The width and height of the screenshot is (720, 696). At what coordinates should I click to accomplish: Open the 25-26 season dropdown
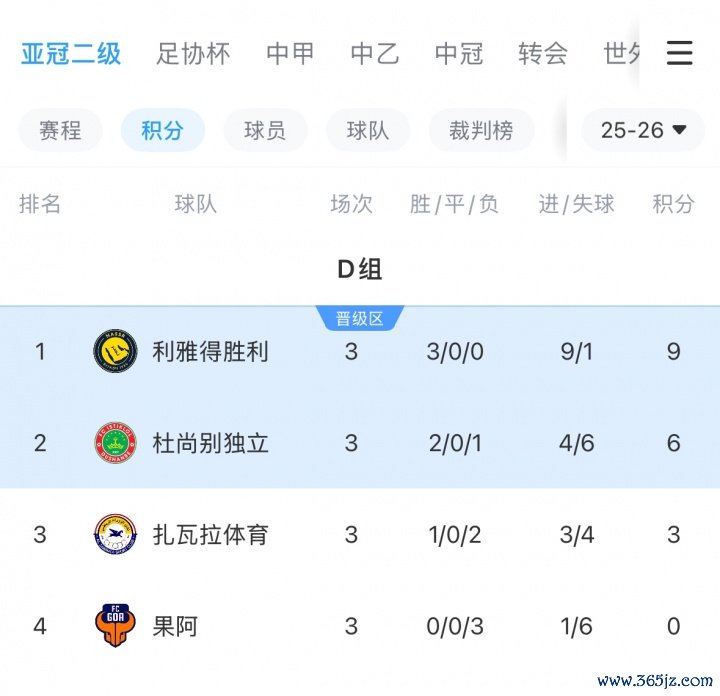pyautogui.click(x=643, y=130)
